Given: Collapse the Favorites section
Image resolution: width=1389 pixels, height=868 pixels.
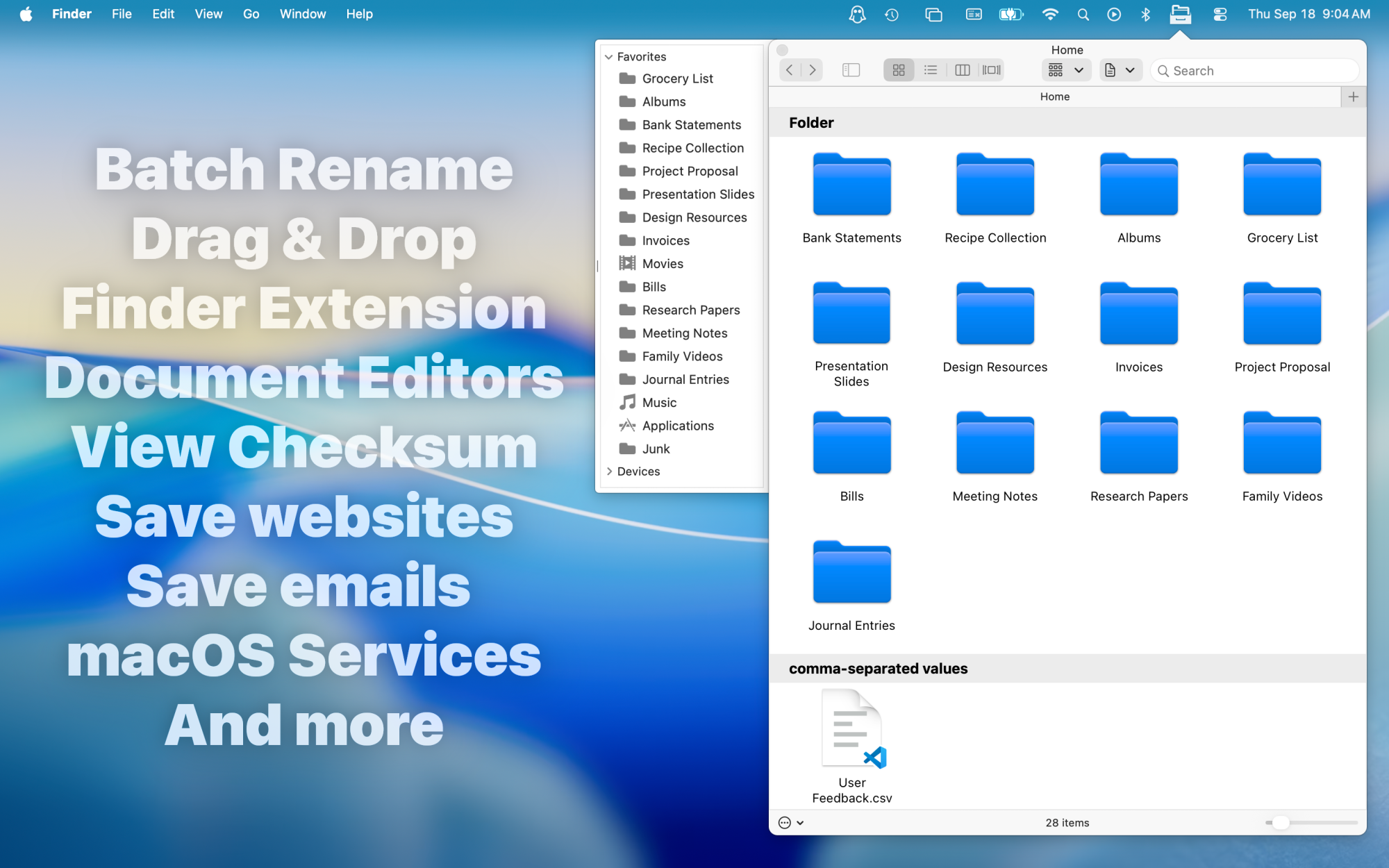Looking at the screenshot, I should [609, 56].
